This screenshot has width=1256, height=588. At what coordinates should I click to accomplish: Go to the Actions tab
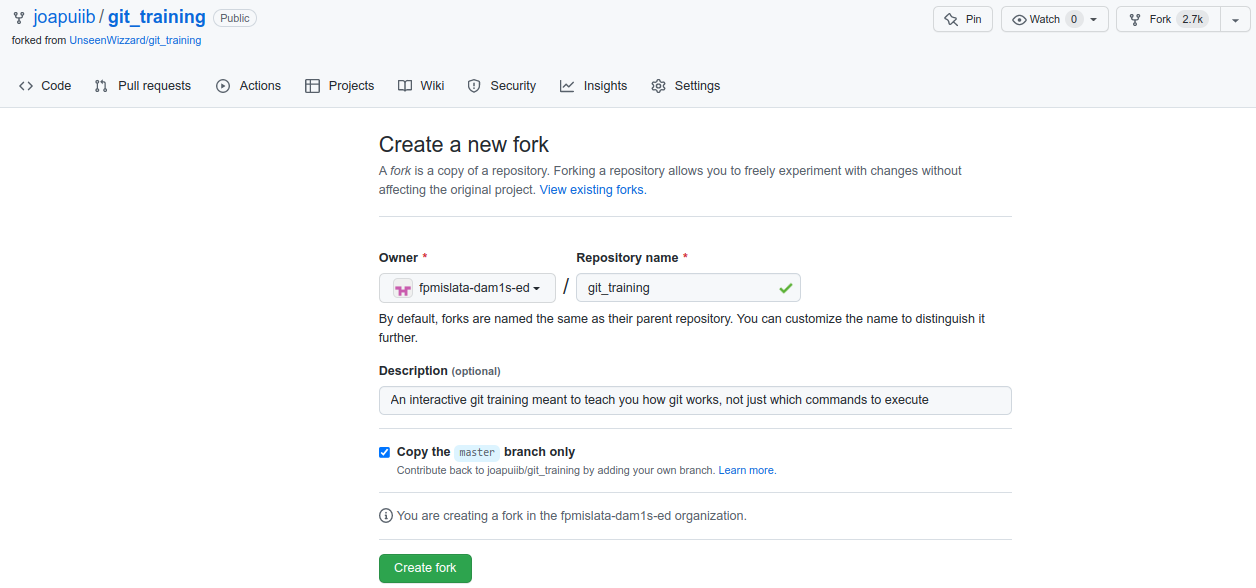(x=249, y=86)
